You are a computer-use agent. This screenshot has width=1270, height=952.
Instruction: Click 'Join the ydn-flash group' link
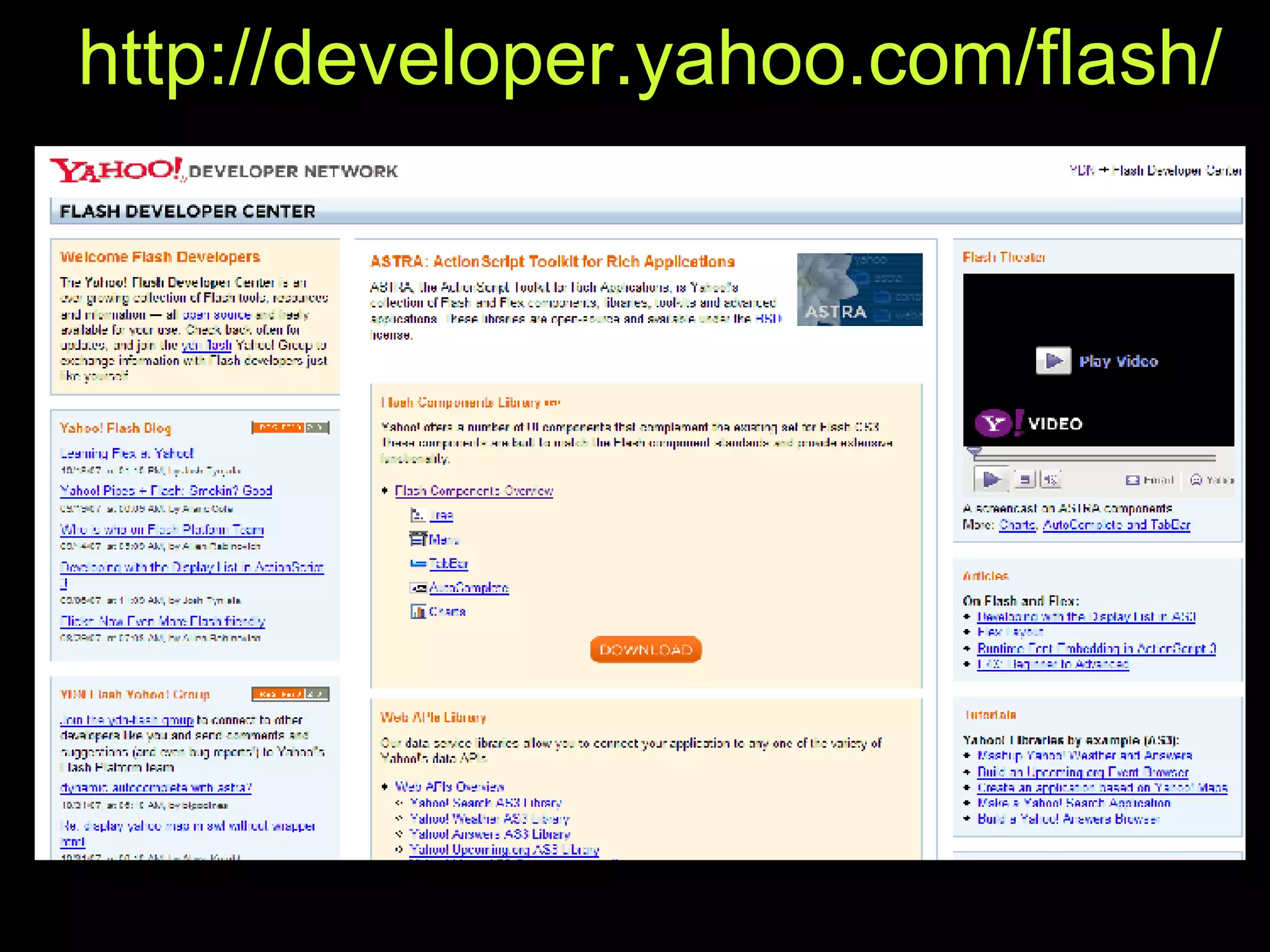127,720
